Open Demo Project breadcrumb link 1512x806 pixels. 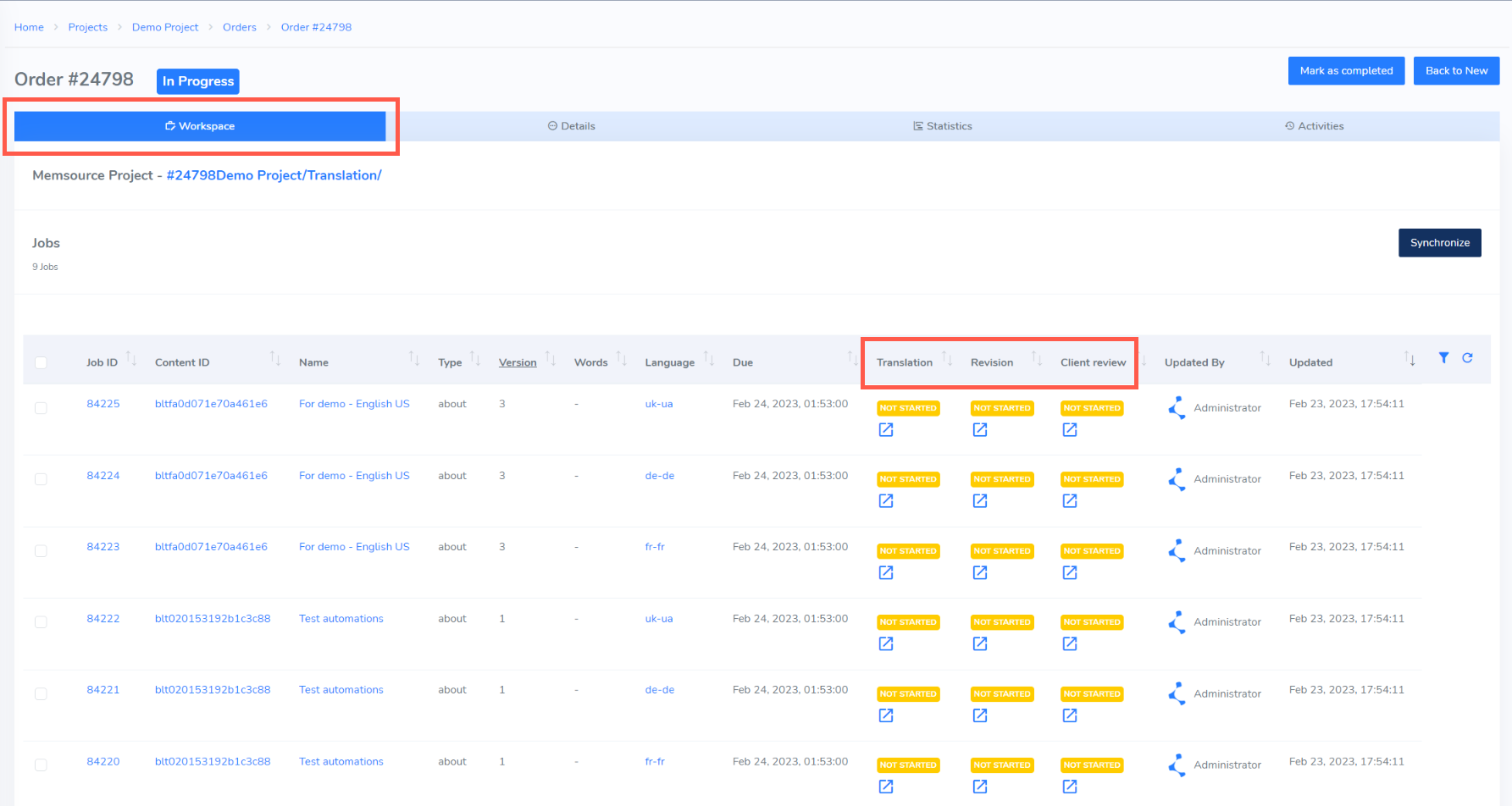(165, 27)
